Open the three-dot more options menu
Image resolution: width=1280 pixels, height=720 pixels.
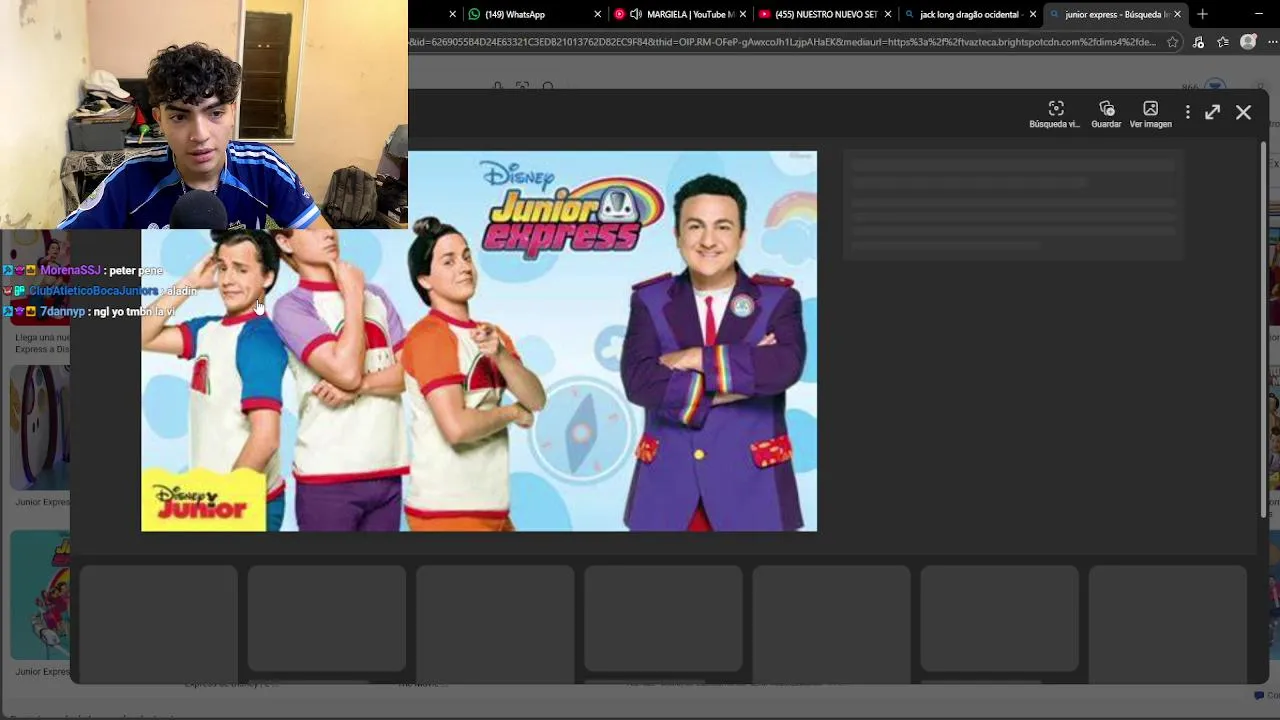click(1187, 113)
